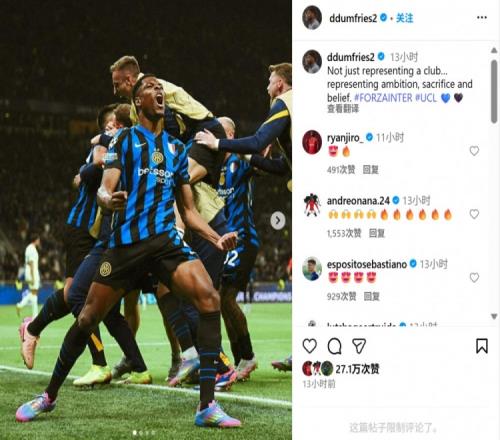Like ryanjiro_'s comment
The height and width of the screenshot is (440, 500).
pos(474,151)
